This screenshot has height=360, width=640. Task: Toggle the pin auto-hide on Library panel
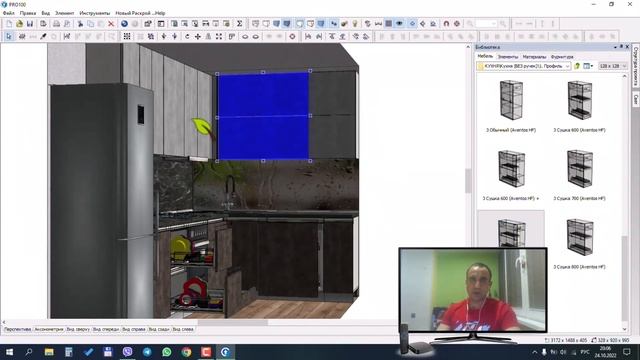click(x=621, y=47)
